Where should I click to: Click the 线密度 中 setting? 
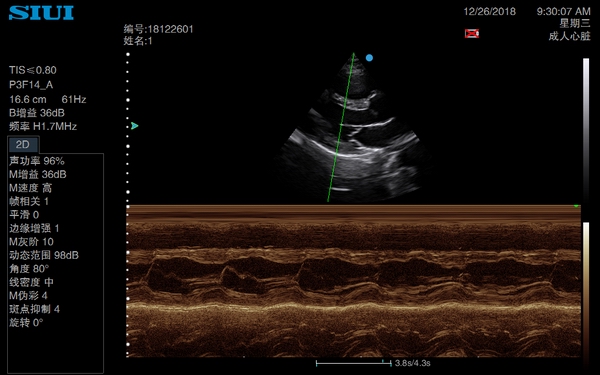click(31, 282)
